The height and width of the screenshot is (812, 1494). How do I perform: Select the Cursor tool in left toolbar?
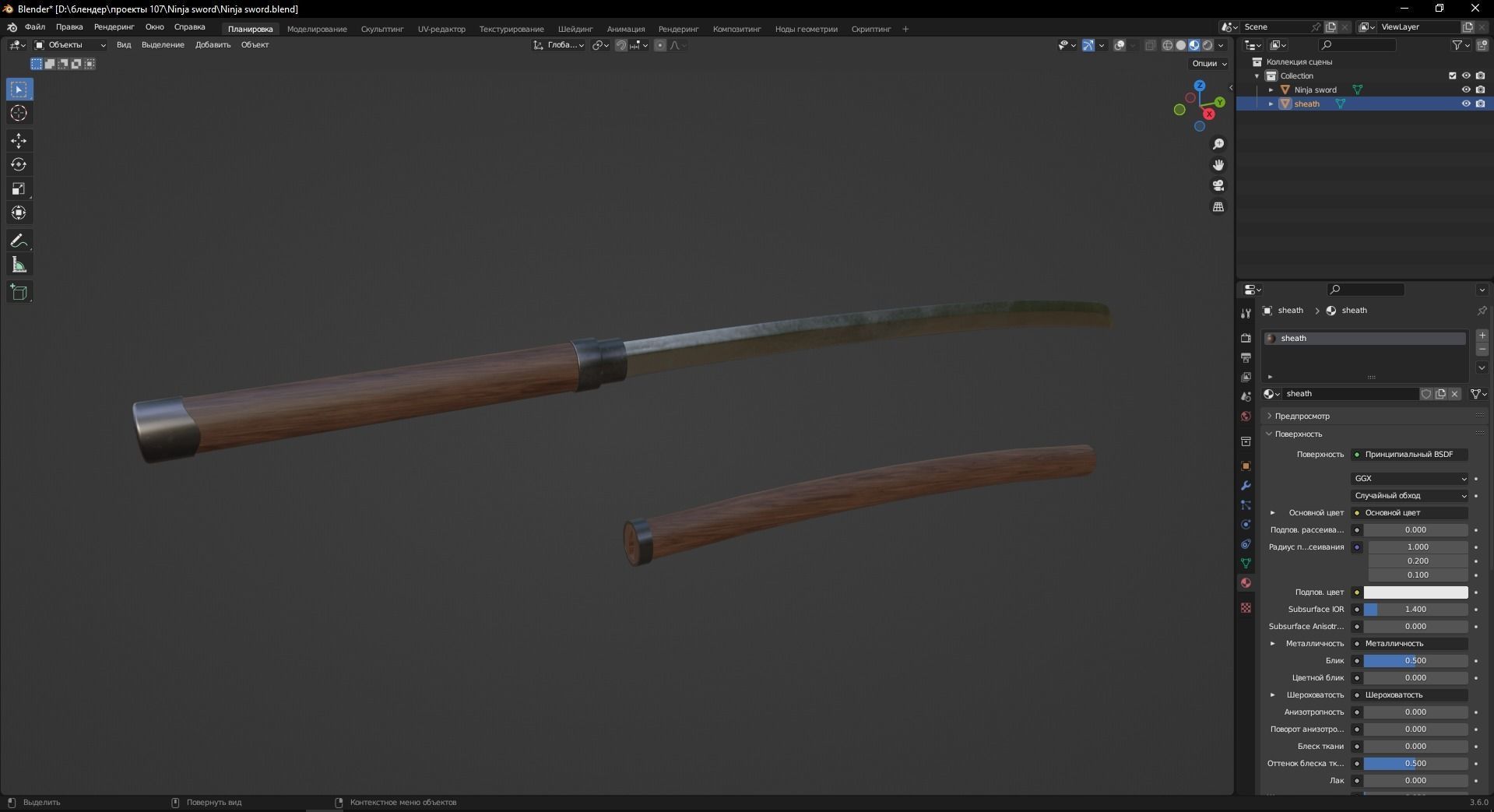pos(19,114)
